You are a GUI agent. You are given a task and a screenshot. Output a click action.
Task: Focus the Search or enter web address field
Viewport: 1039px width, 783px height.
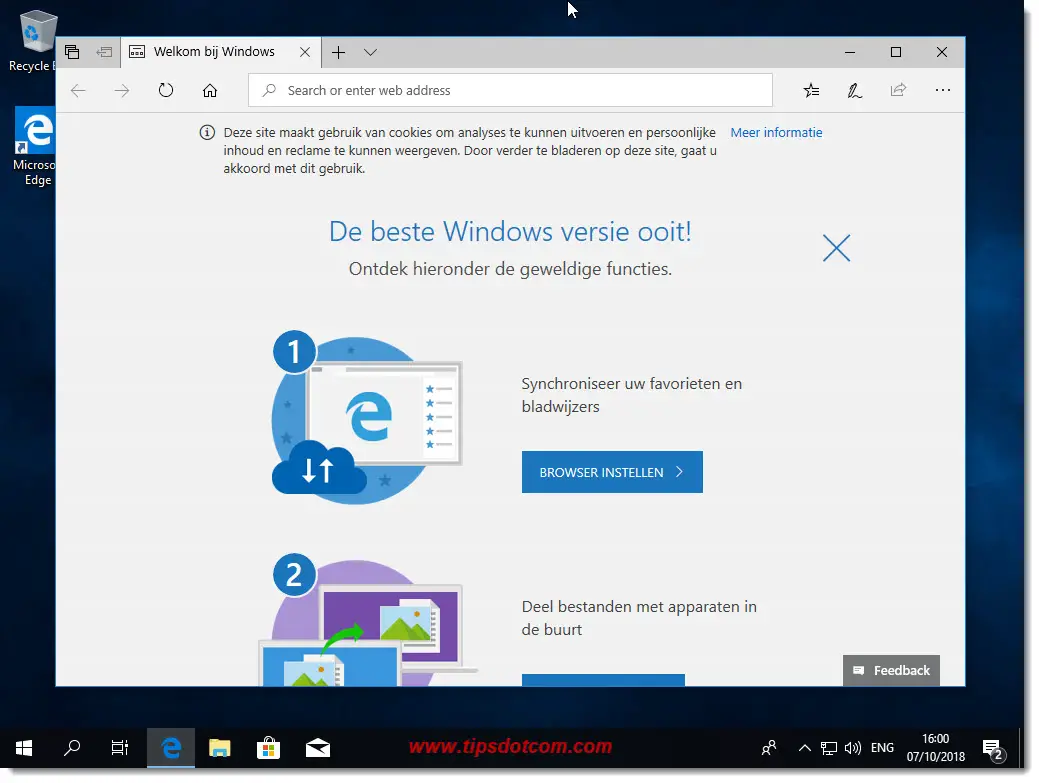[510, 90]
